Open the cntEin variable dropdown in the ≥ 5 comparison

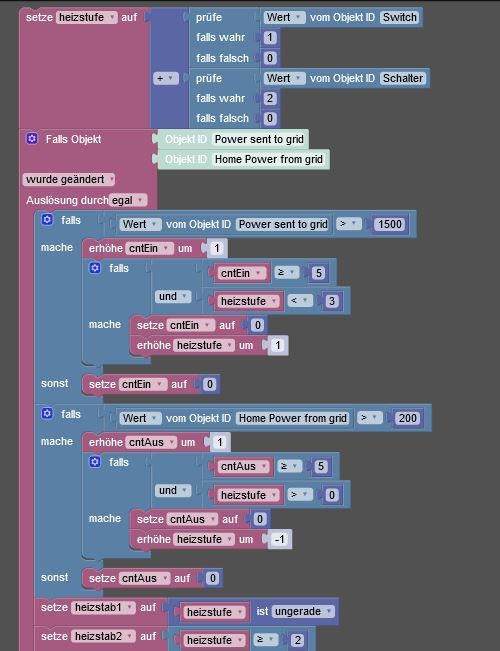click(241, 273)
